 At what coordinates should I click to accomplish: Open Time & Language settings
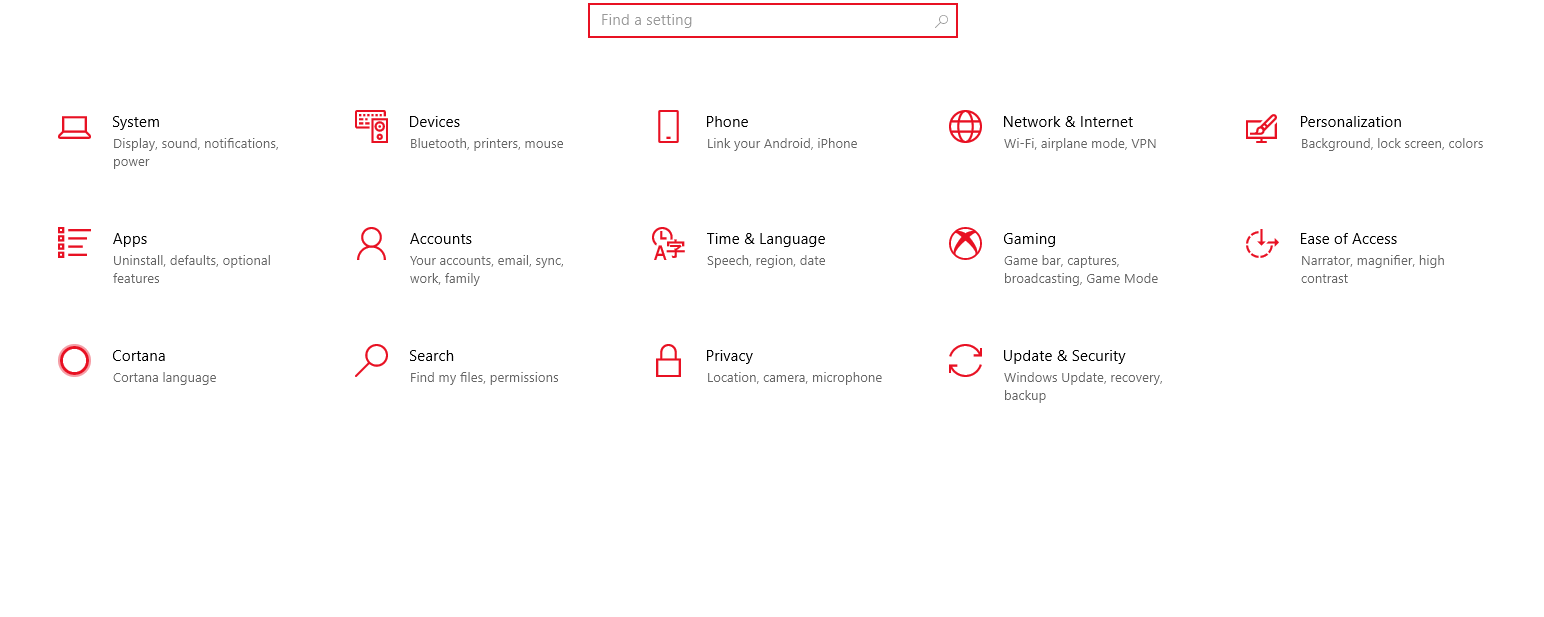[765, 239]
